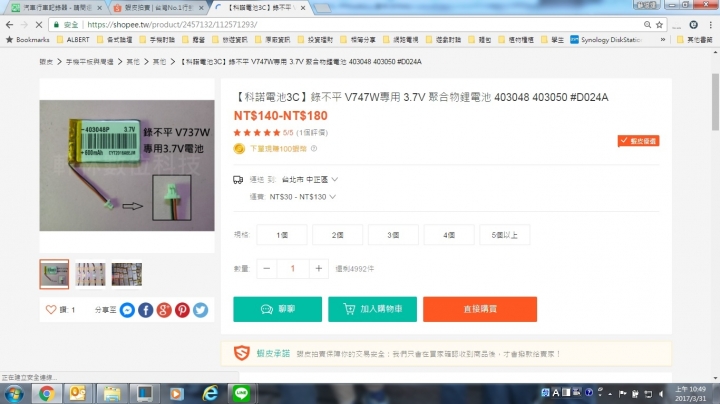720x404 pixels.
Task: Like the product with the heart icon
Action: click(51, 310)
